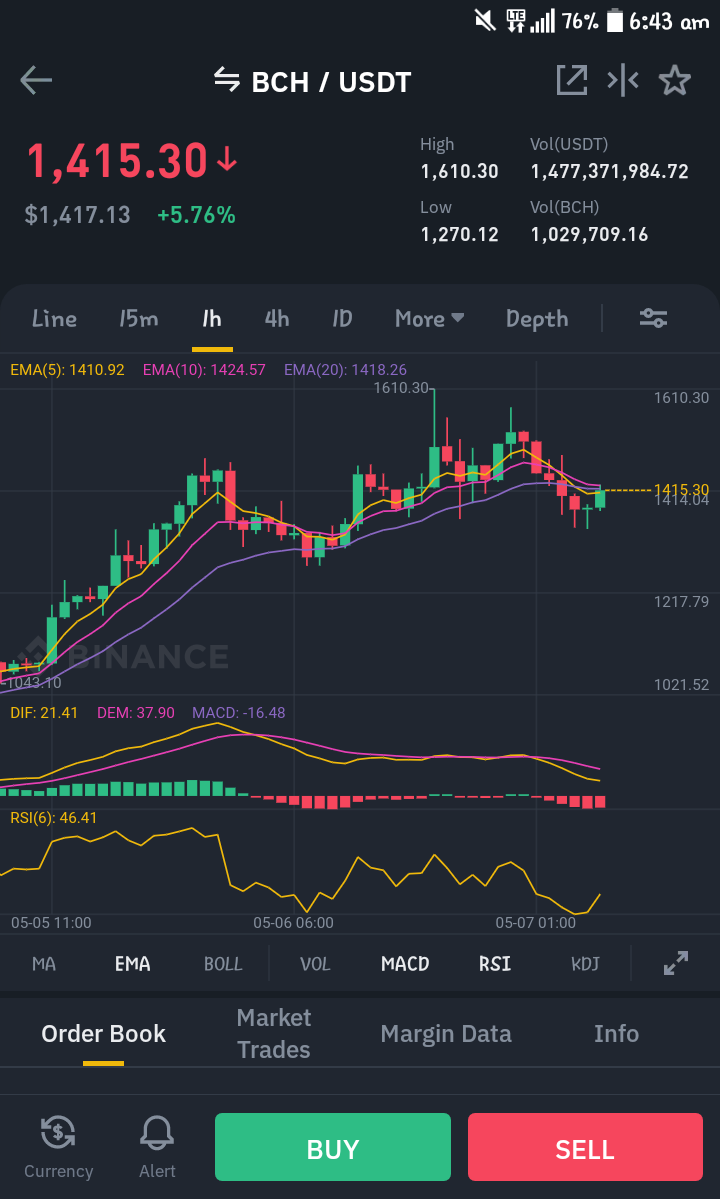Enable the BOLL indicator
Image resolution: width=720 pixels, height=1199 pixels.
click(223, 964)
